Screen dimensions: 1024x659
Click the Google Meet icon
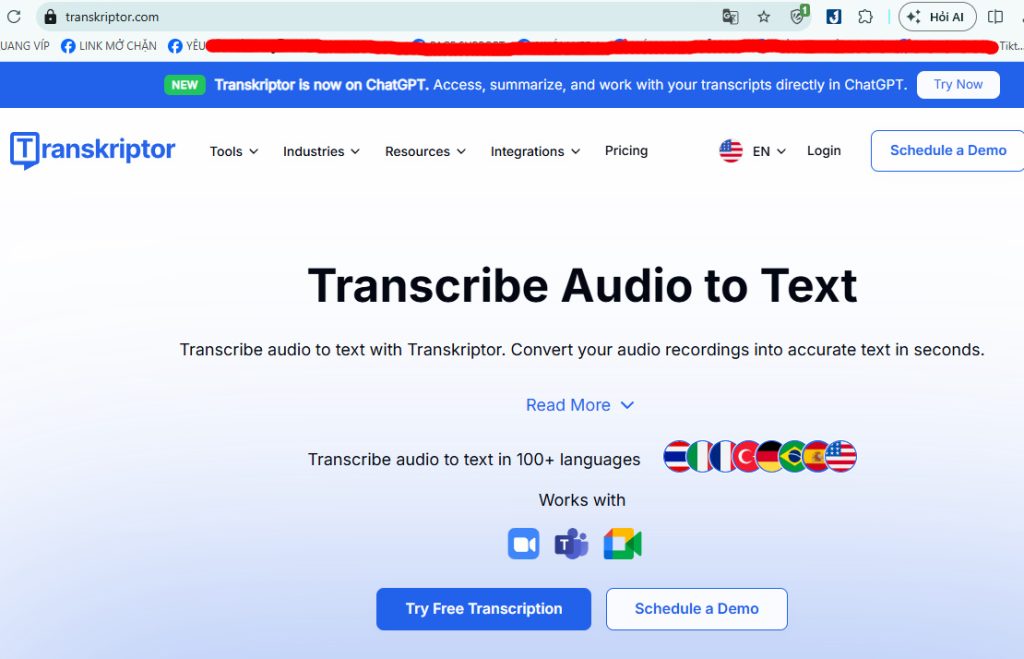(x=622, y=544)
